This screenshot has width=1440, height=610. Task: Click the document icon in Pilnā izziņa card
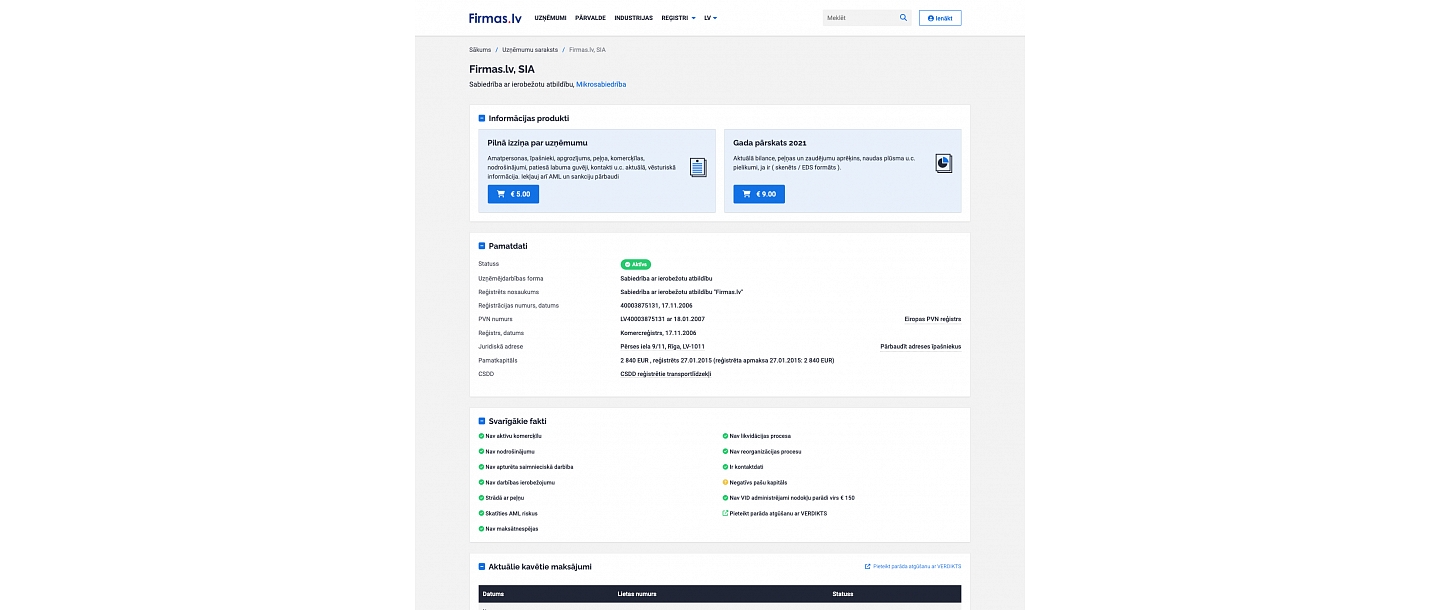point(698,167)
